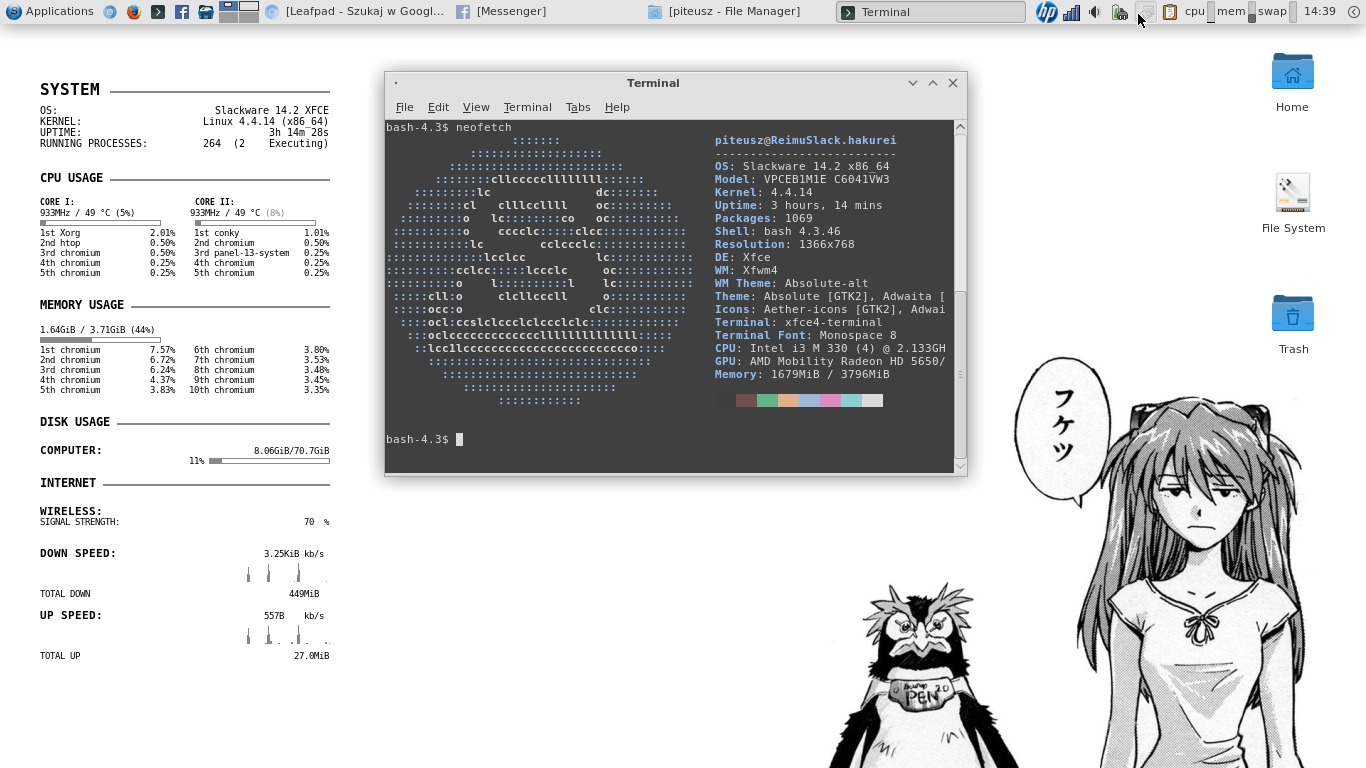Open the network signal tray icon

[x=1071, y=12]
